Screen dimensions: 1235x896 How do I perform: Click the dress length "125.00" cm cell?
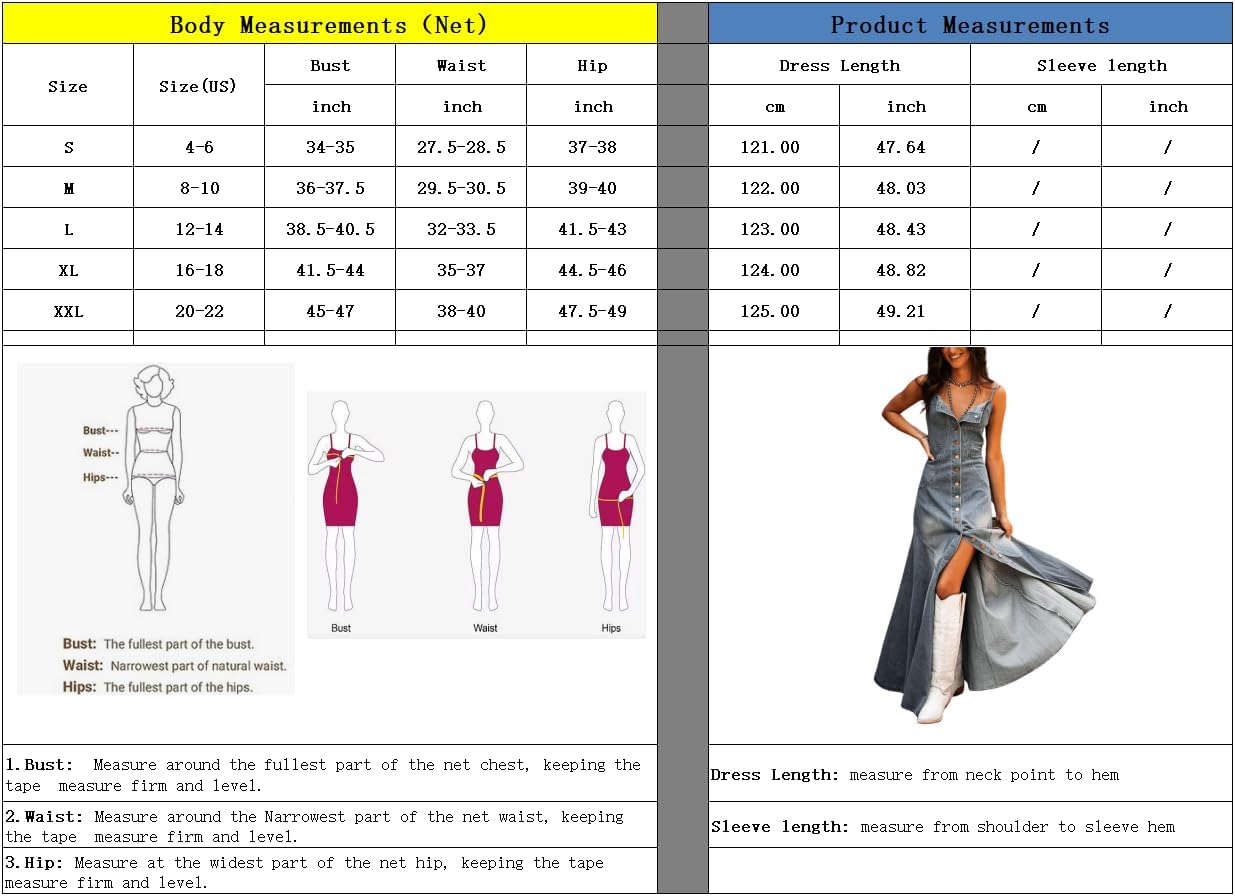pyautogui.click(x=774, y=311)
